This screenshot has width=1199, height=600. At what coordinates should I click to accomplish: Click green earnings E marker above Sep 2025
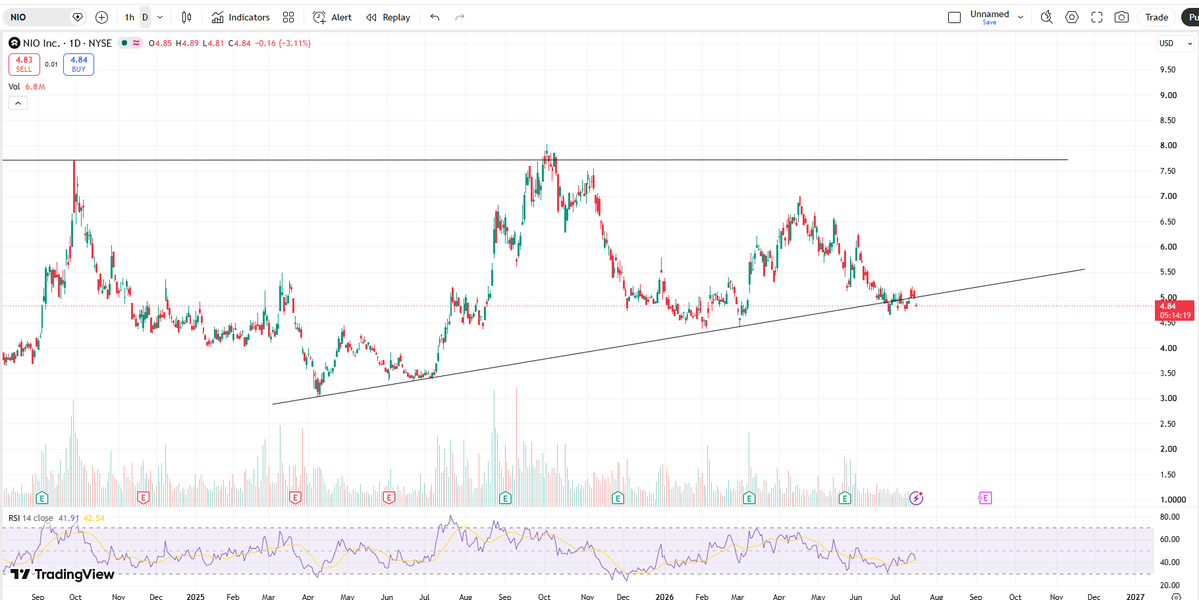pyautogui.click(x=505, y=498)
